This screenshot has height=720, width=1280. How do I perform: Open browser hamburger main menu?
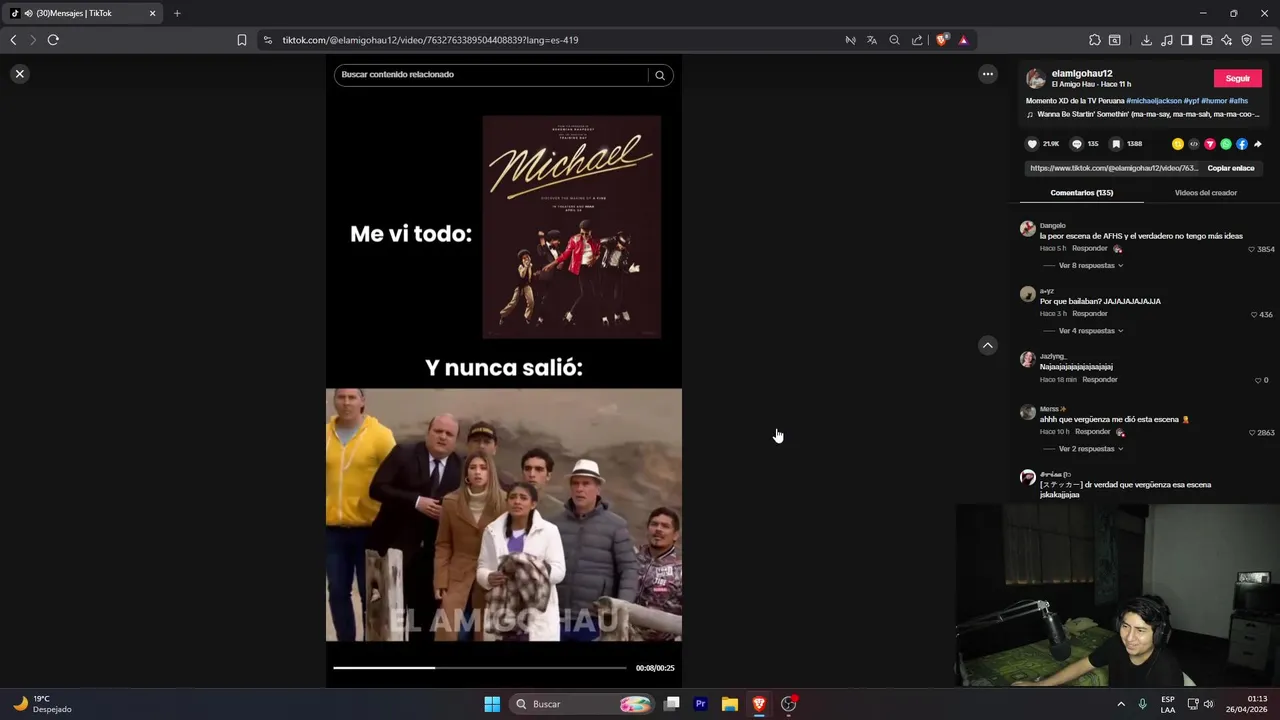click(1267, 40)
